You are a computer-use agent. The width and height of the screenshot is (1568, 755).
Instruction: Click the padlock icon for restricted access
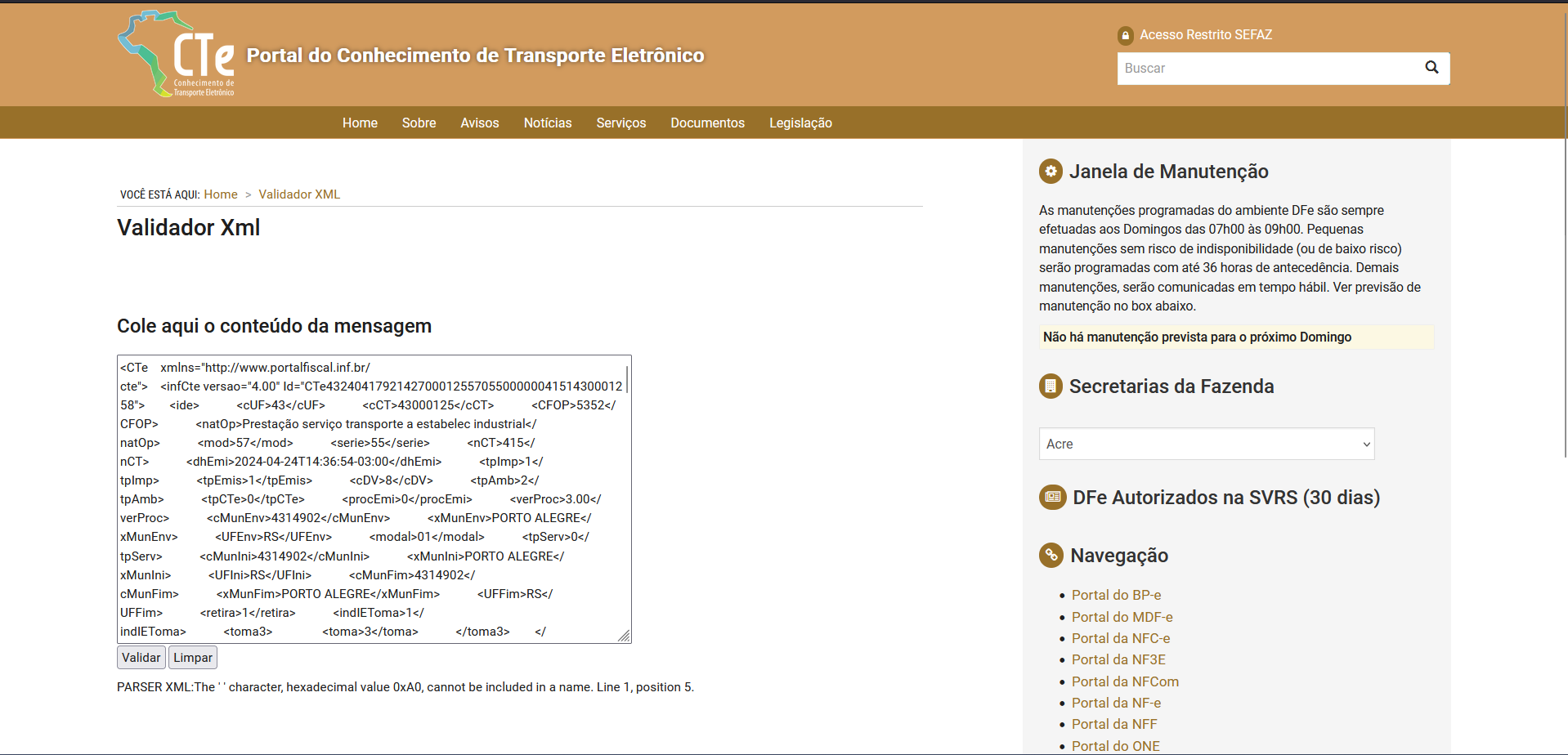pyautogui.click(x=1126, y=35)
